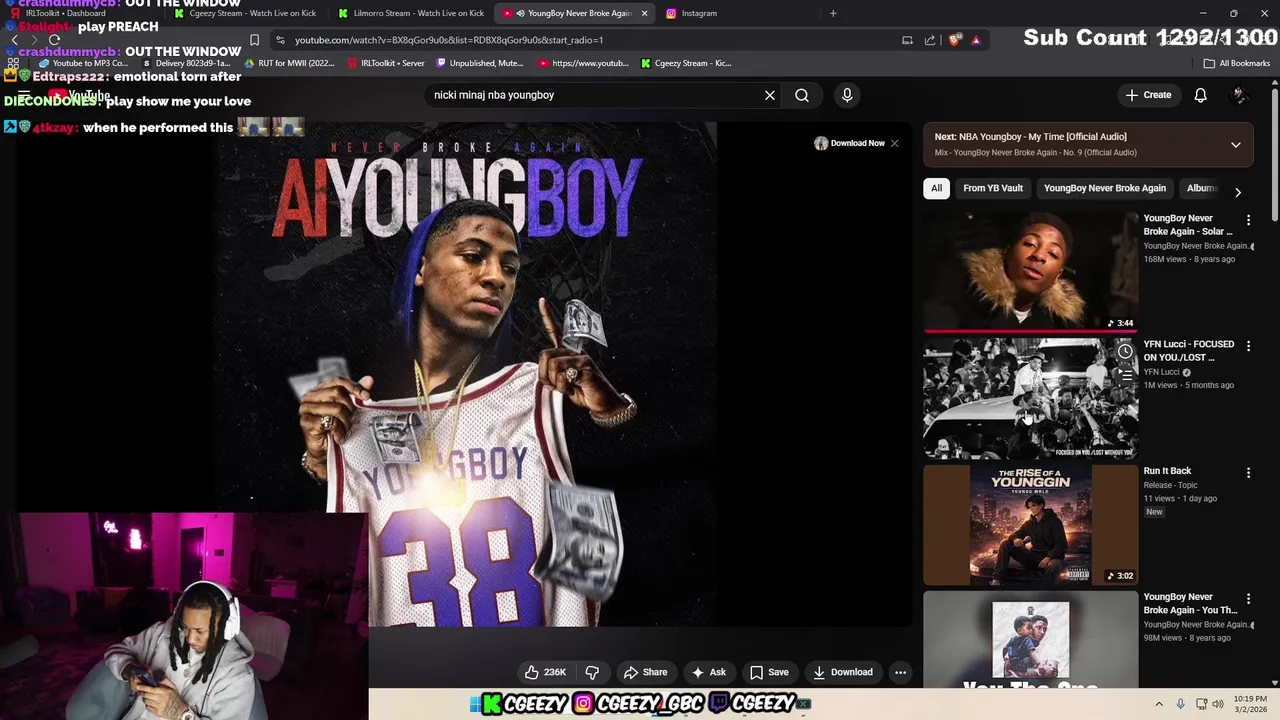Open the YFN Lucci Focused On You thumbnail
Viewport: 1280px width, 720px height.
point(1031,398)
